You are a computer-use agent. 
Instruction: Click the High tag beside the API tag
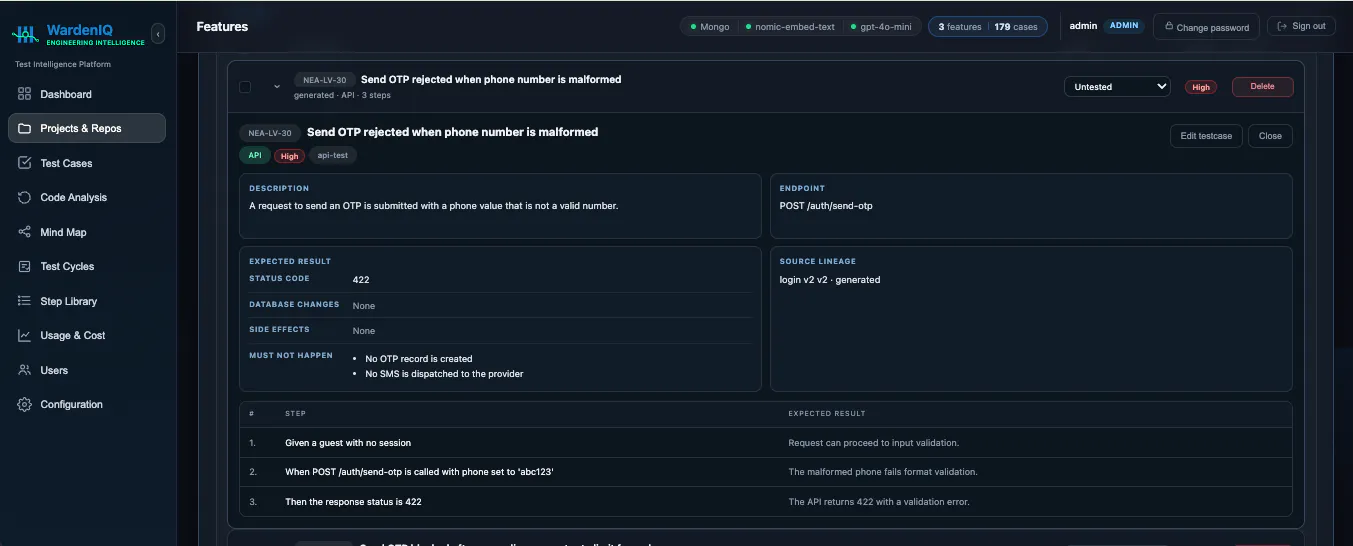click(x=289, y=156)
